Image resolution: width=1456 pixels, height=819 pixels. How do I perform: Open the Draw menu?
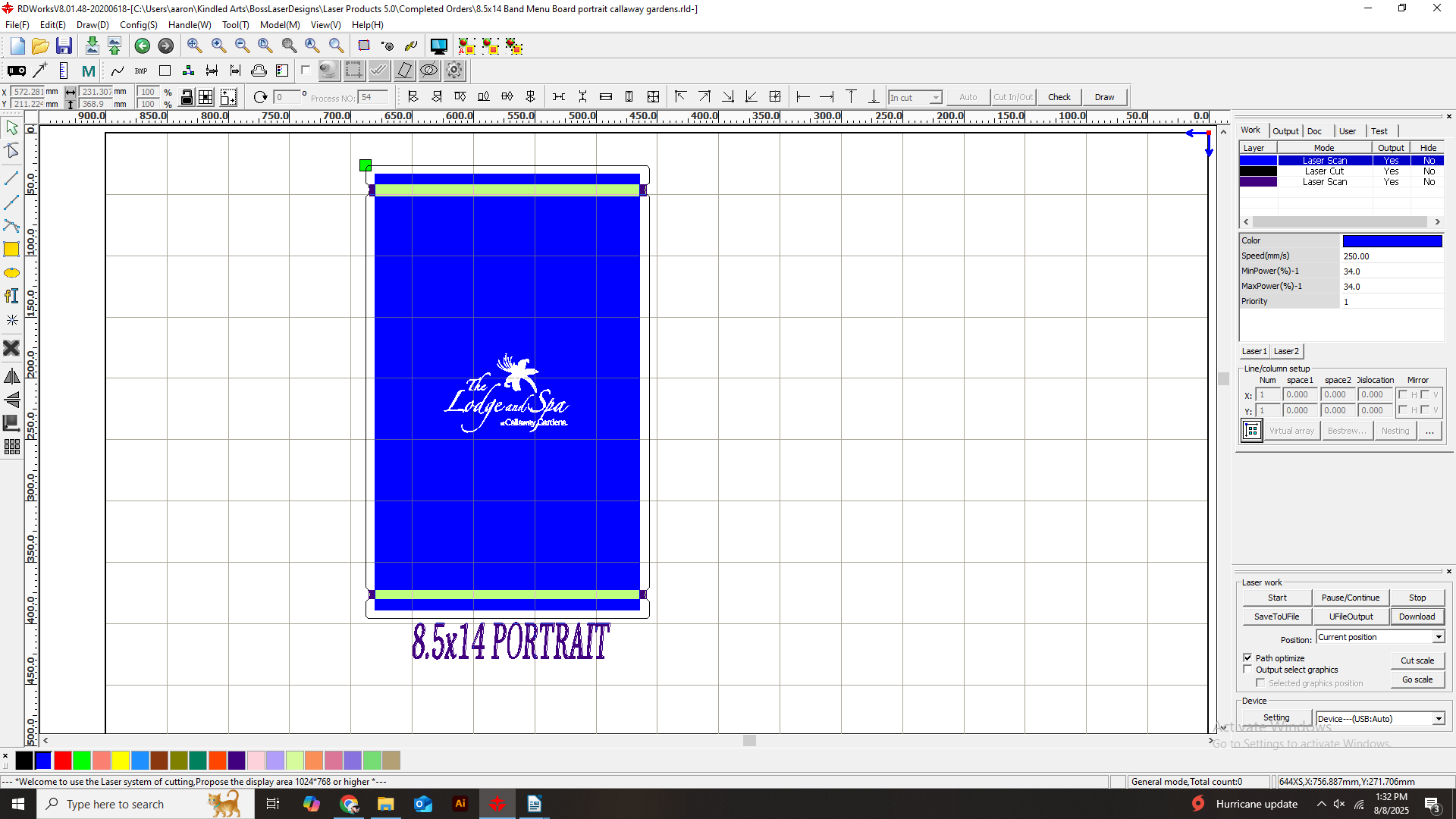click(93, 25)
